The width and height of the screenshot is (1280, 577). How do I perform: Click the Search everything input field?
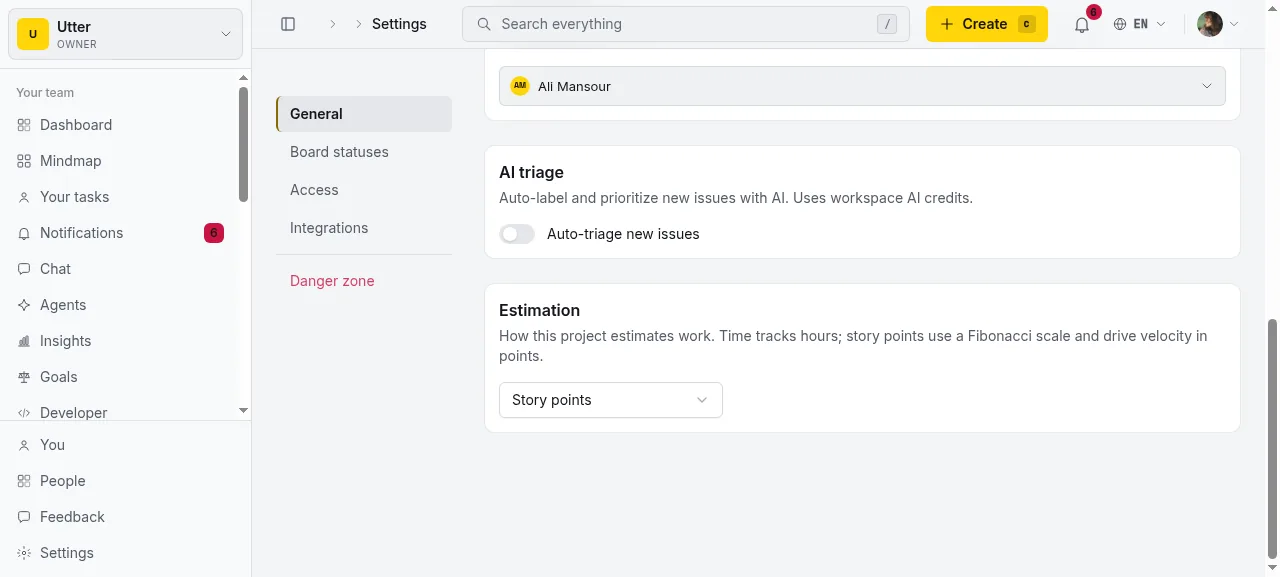coord(686,24)
